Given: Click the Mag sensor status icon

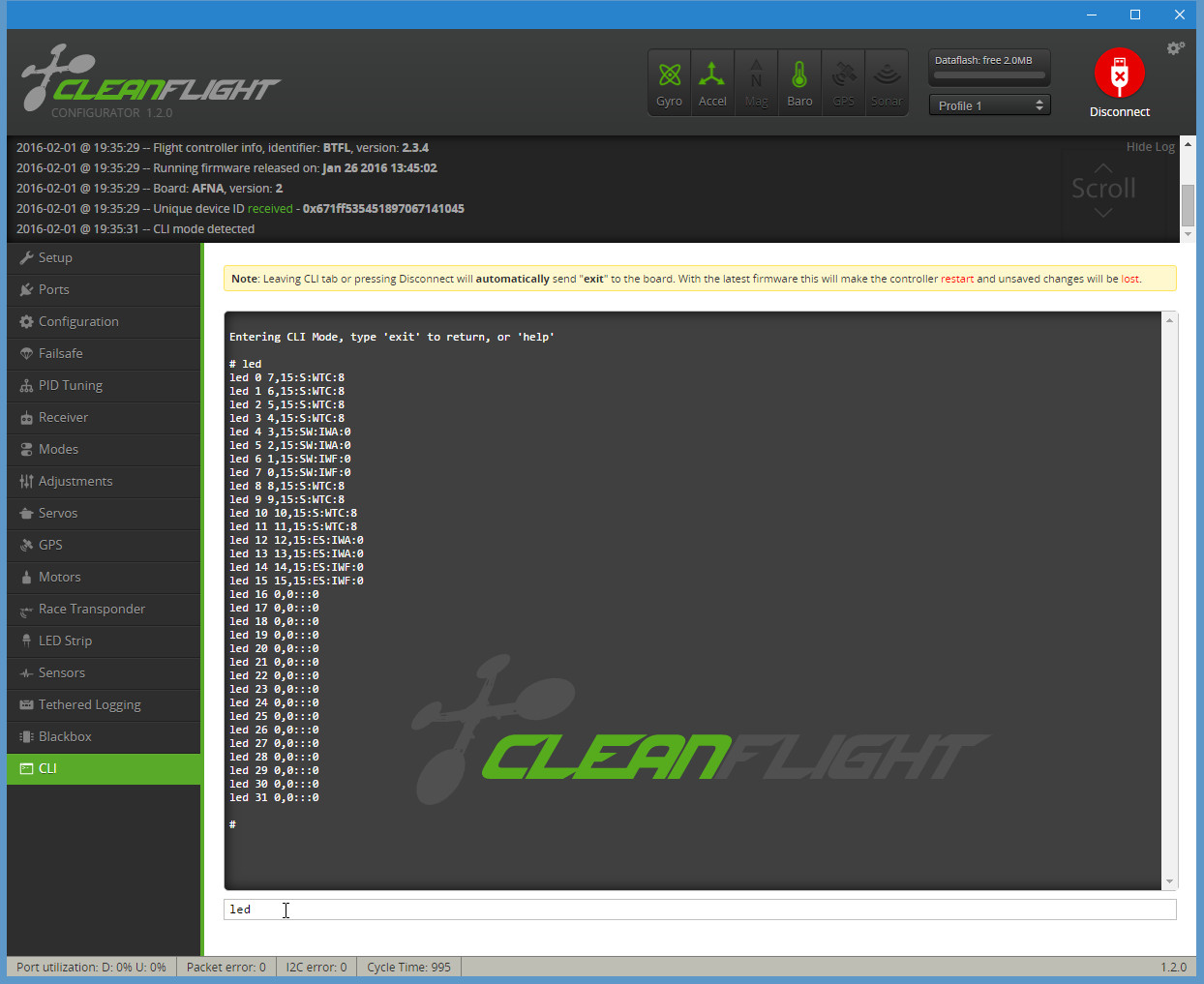Looking at the screenshot, I should pos(756,82).
